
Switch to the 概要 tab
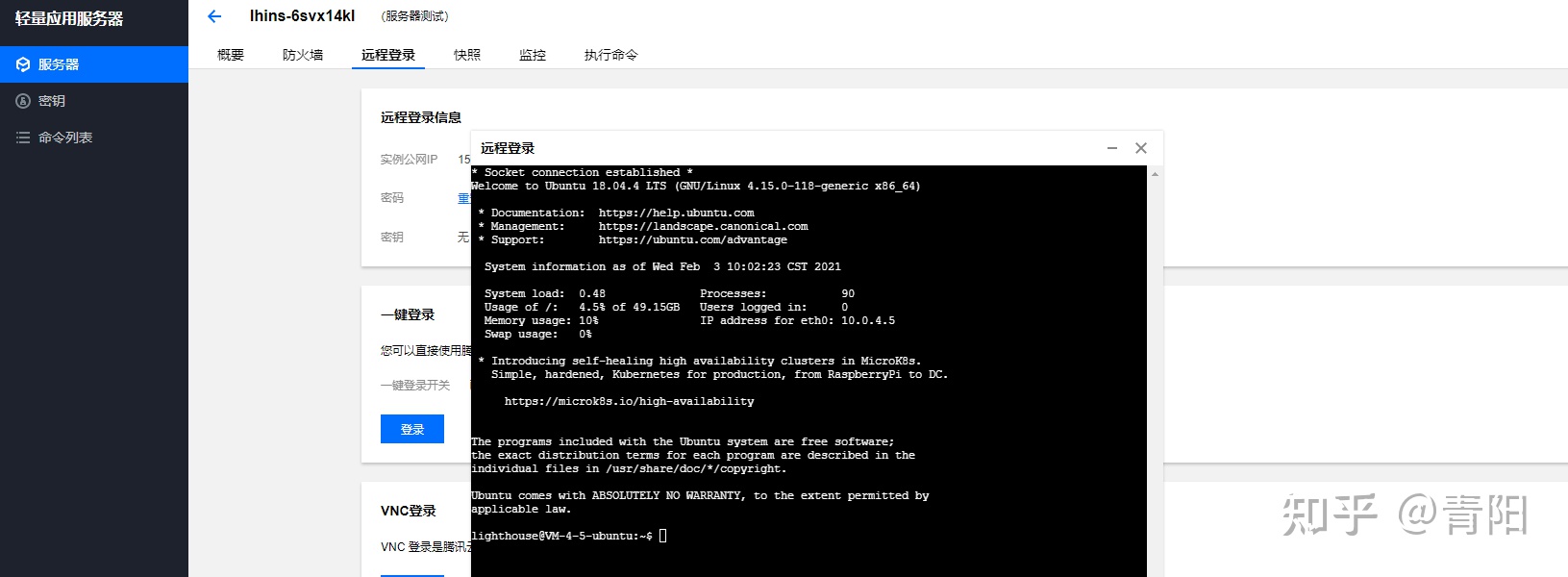pyautogui.click(x=231, y=55)
